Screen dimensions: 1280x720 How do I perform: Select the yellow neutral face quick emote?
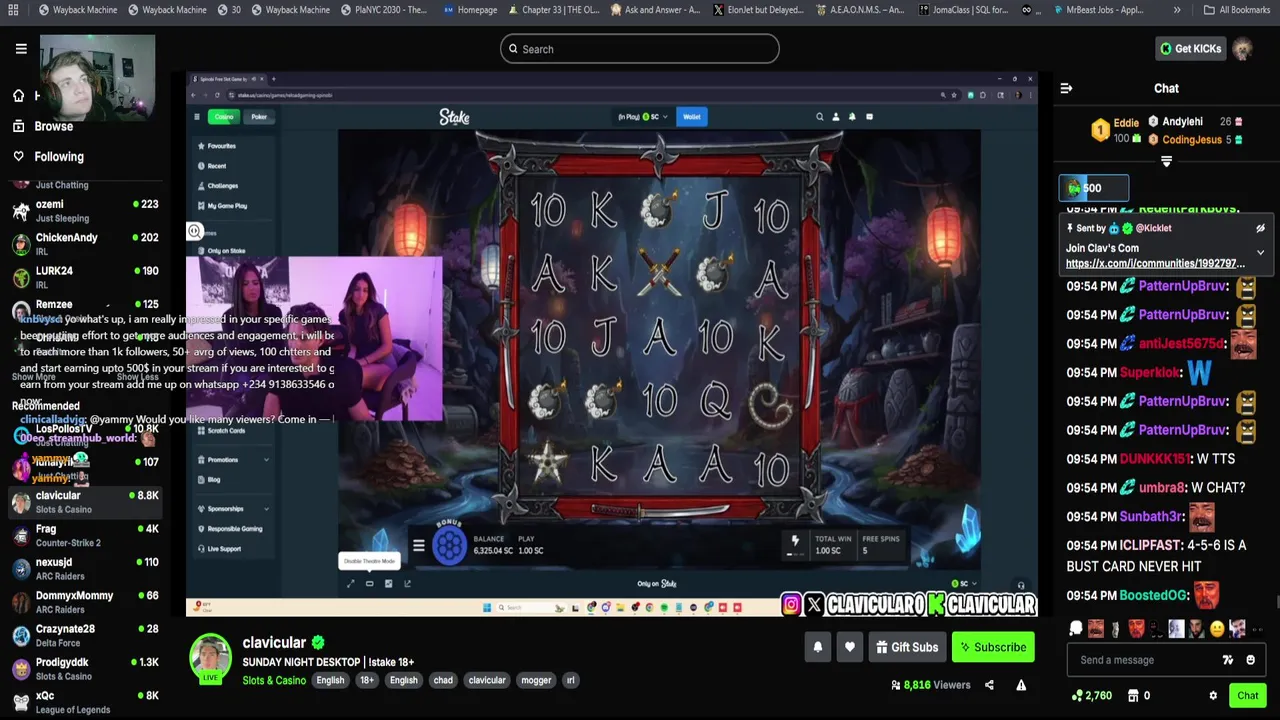pos(1217,629)
